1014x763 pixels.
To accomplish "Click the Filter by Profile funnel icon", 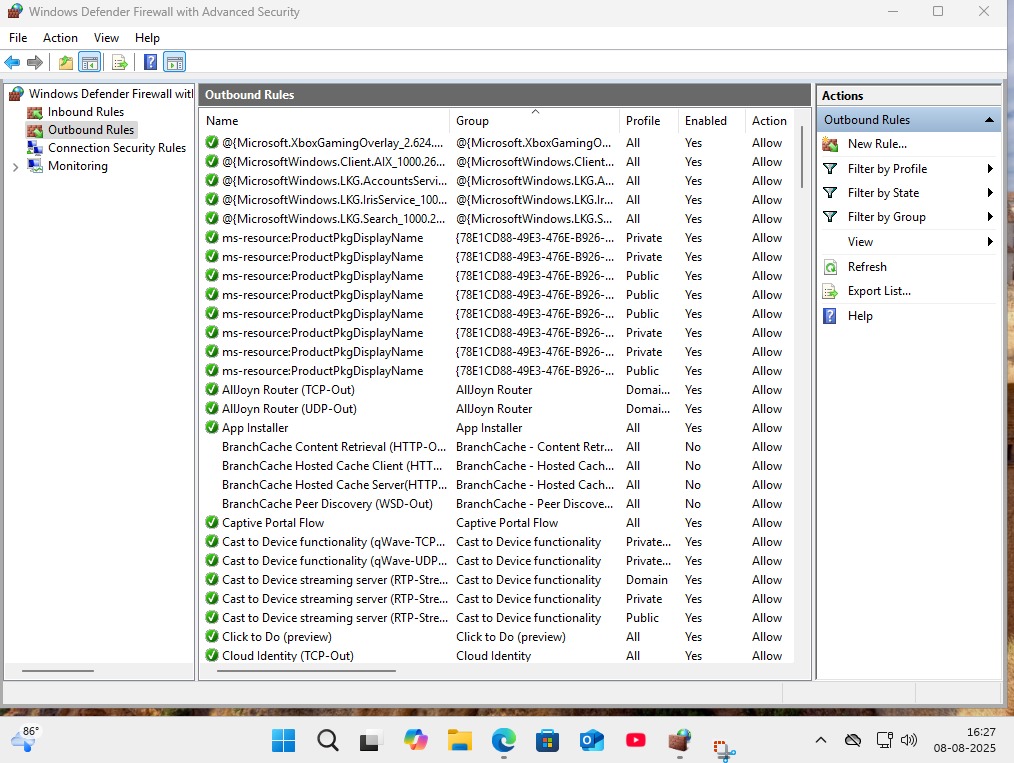I will [x=830, y=169].
